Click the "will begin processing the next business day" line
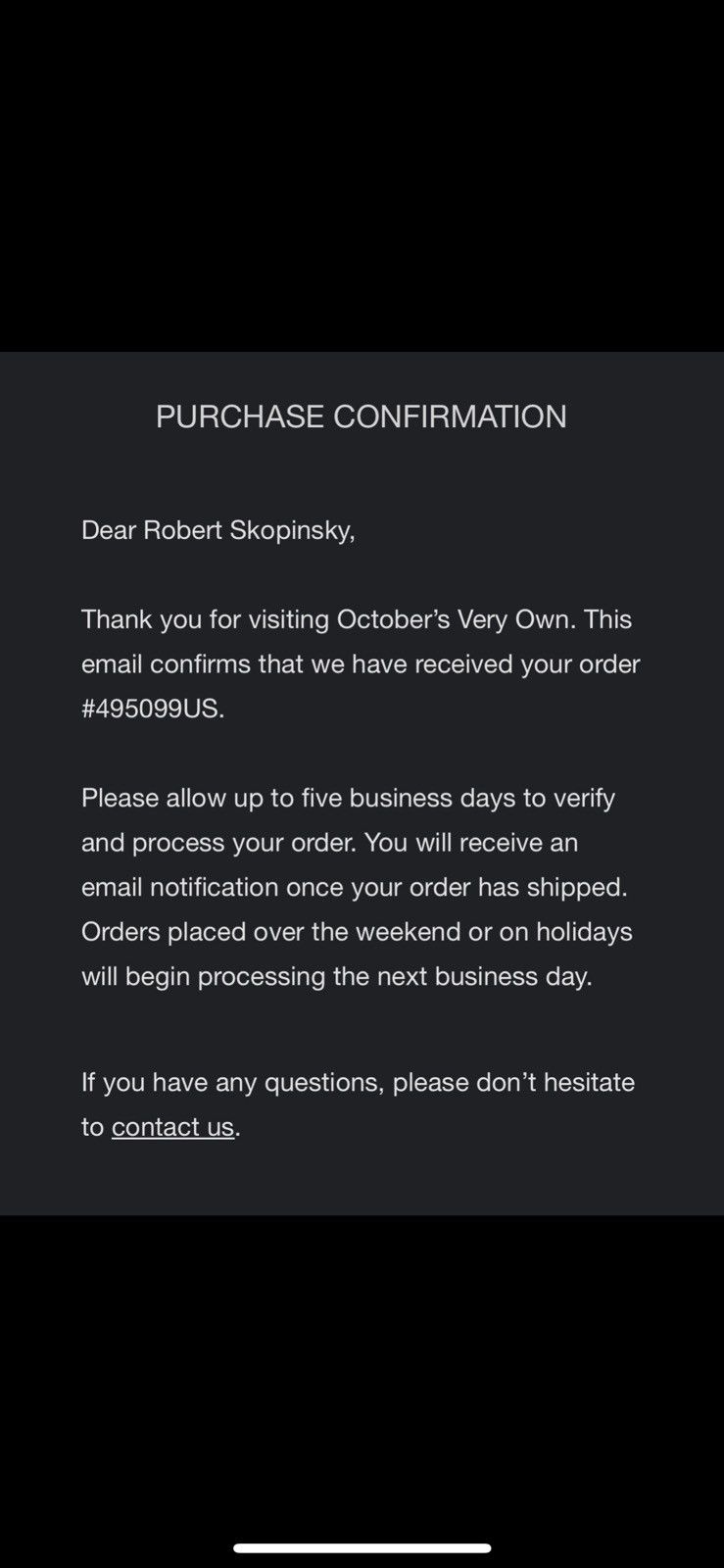The image size is (724, 1568). (x=336, y=976)
